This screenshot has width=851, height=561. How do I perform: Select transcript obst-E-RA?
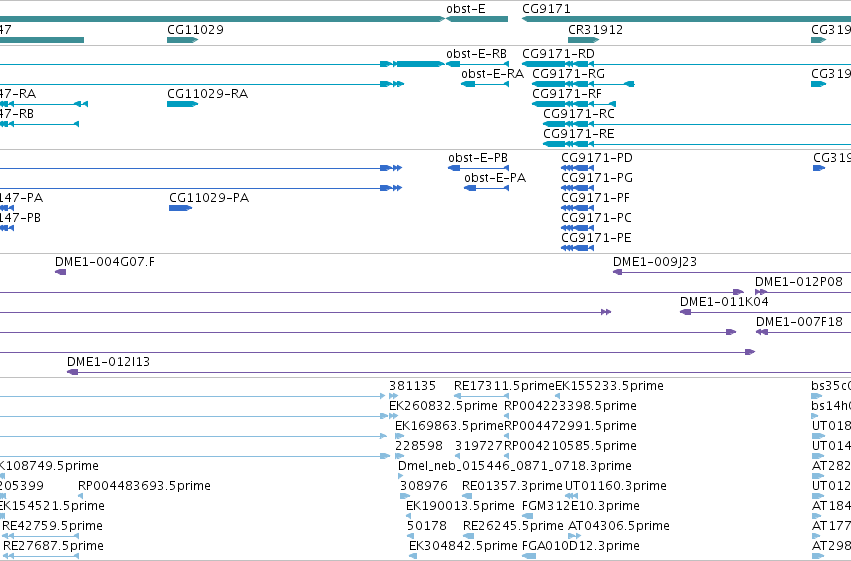tap(485, 84)
